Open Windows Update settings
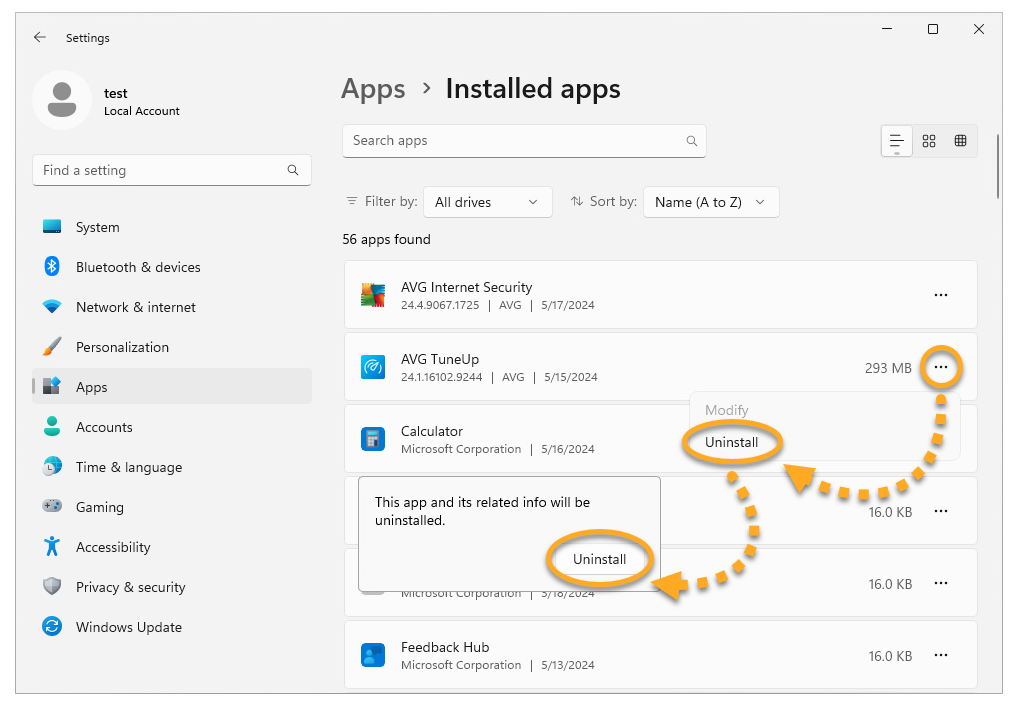Screen dimensions: 1017x706 pos(129,627)
